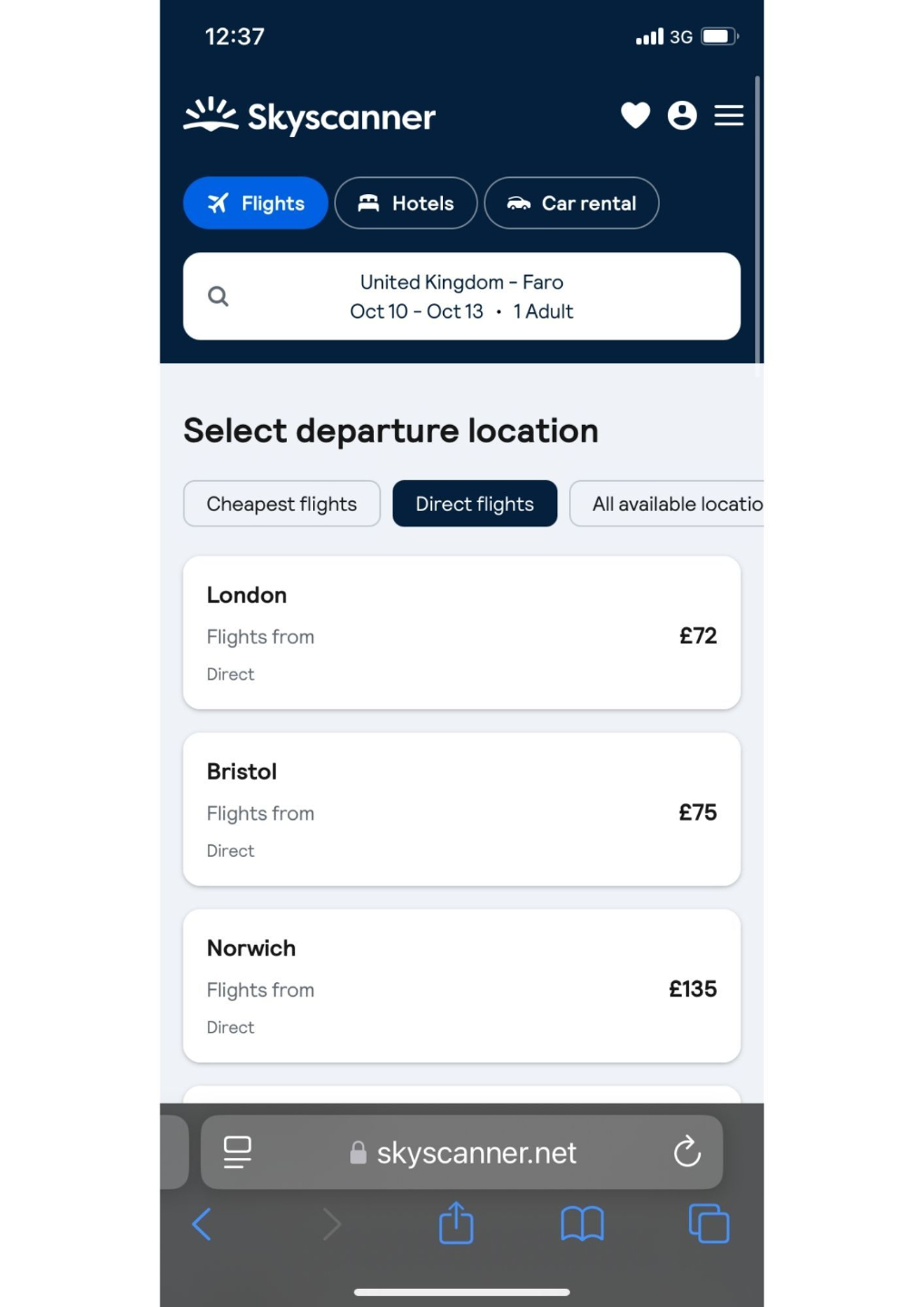Select the Cheapest flights filter
Screen dimensions: 924x1307
point(281,504)
